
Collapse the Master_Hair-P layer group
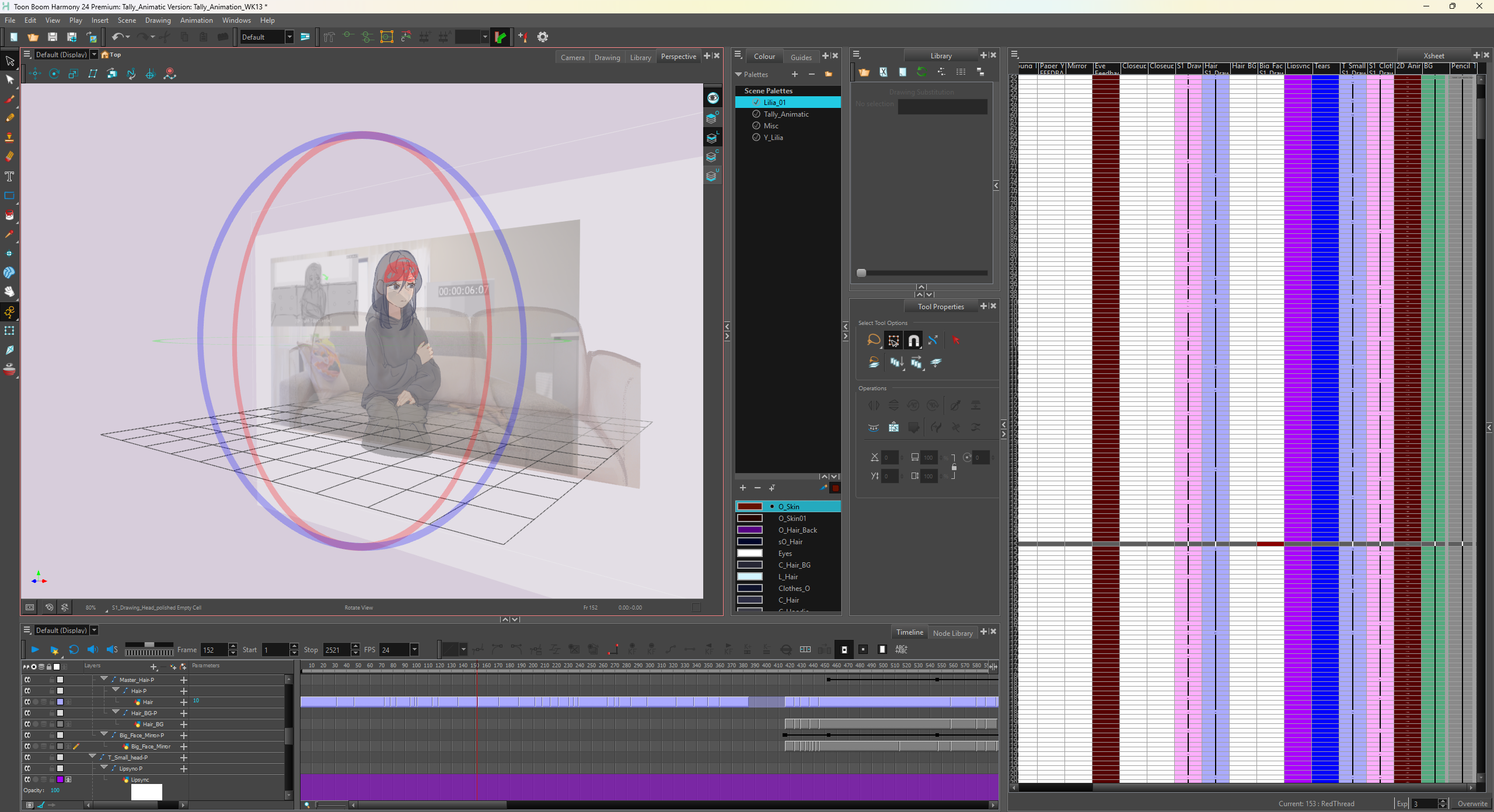click(104, 679)
